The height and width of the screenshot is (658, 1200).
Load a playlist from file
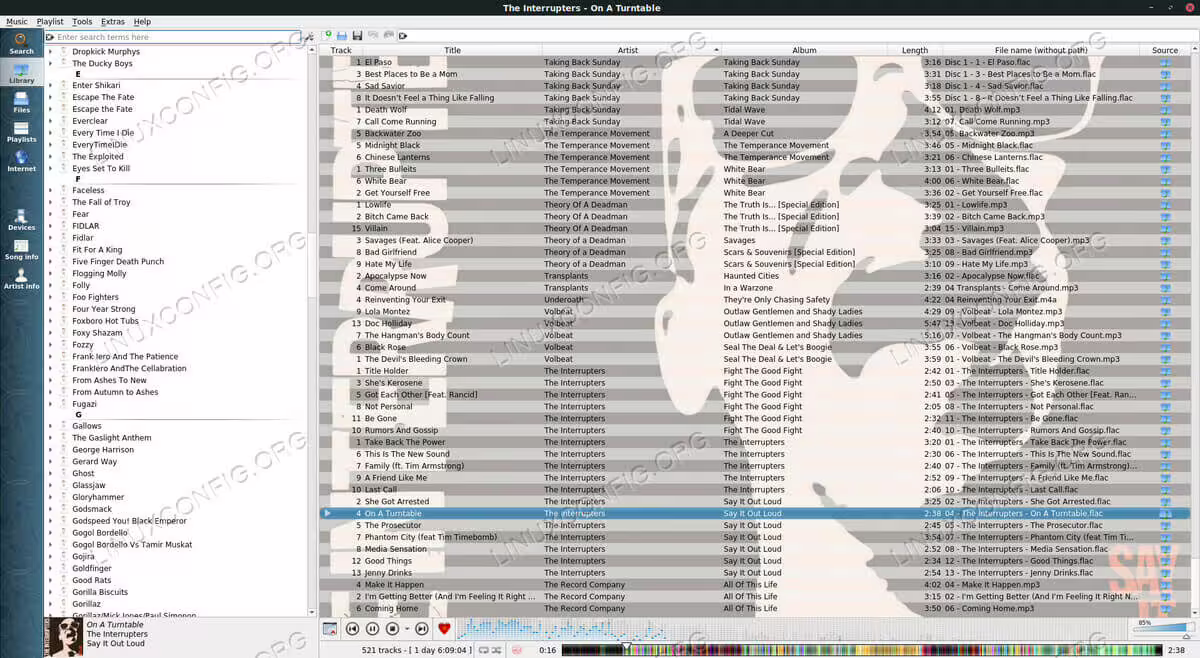click(x=342, y=36)
